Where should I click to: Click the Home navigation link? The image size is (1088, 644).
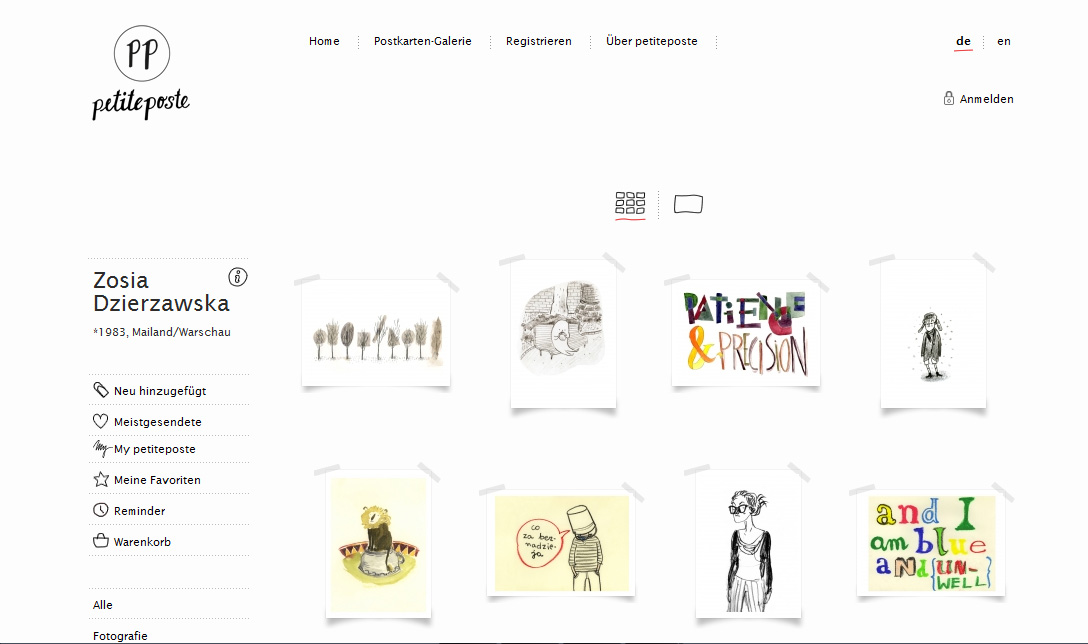[x=324, y=41]
